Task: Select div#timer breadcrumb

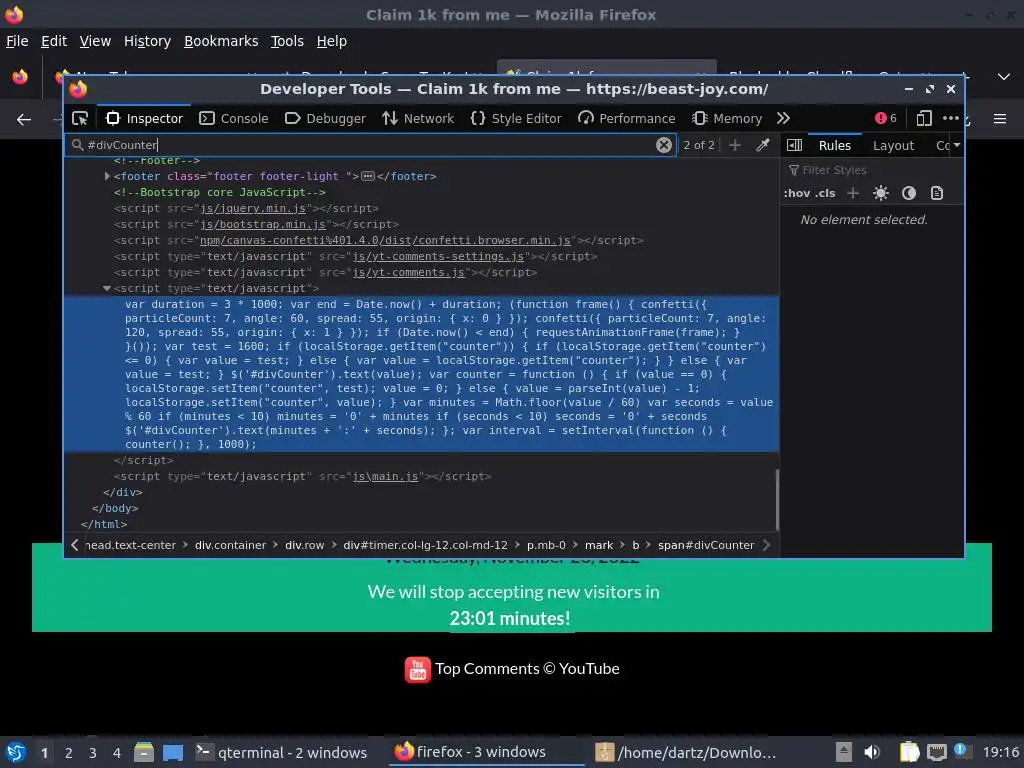Action: (425, 545)
